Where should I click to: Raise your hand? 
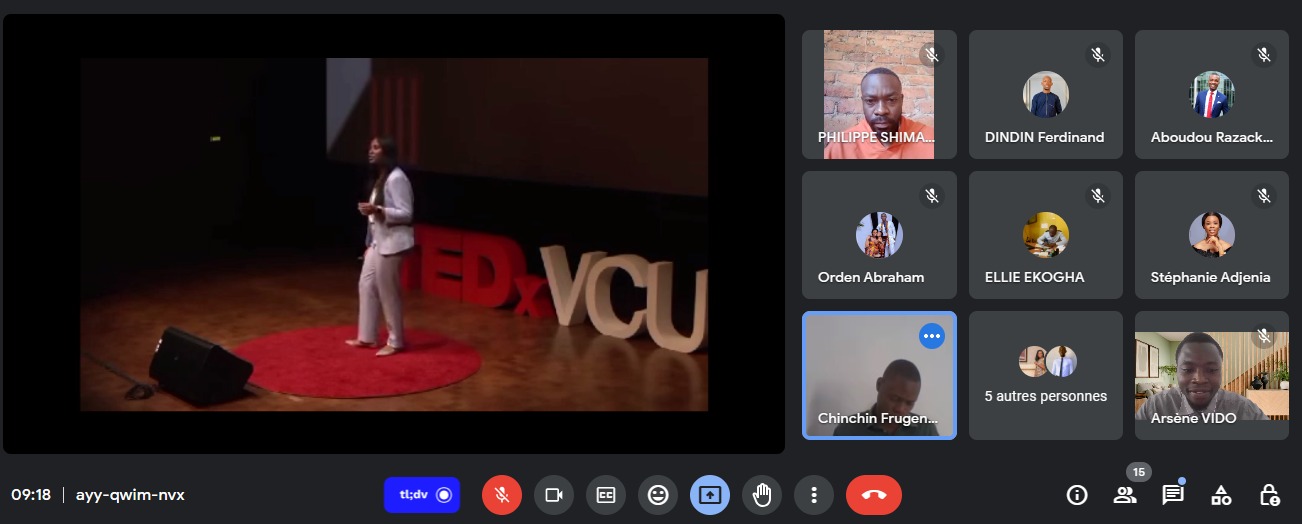pyautogui.click(x=762, y=494)
